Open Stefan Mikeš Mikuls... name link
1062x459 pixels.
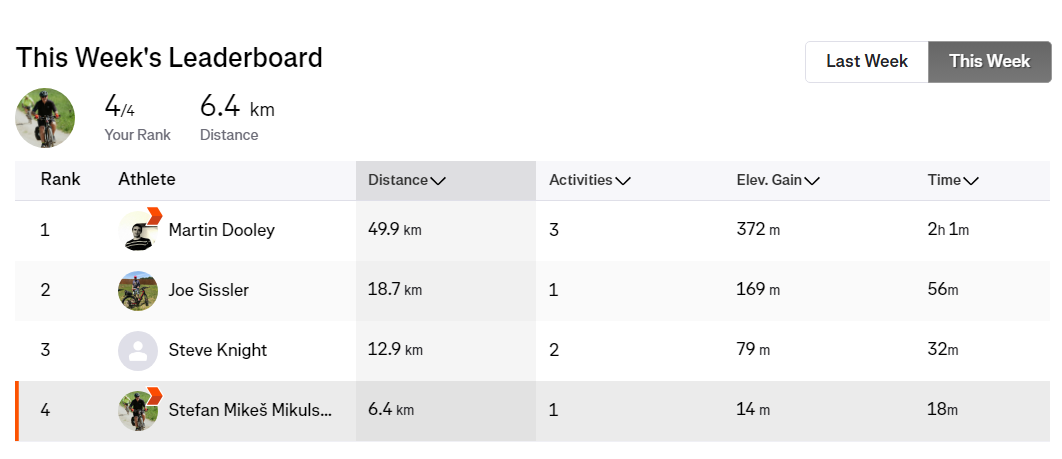(250, 410)
